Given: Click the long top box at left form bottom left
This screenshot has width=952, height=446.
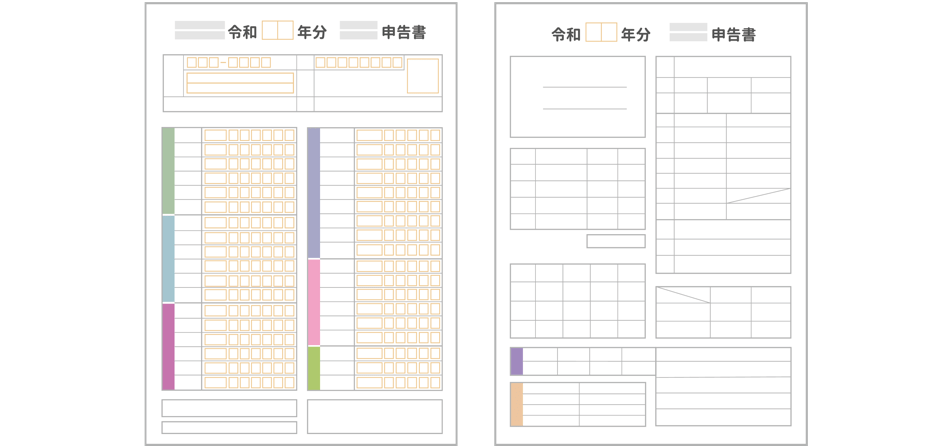Looking at the screenshot, I should click(x=229, y=408).
